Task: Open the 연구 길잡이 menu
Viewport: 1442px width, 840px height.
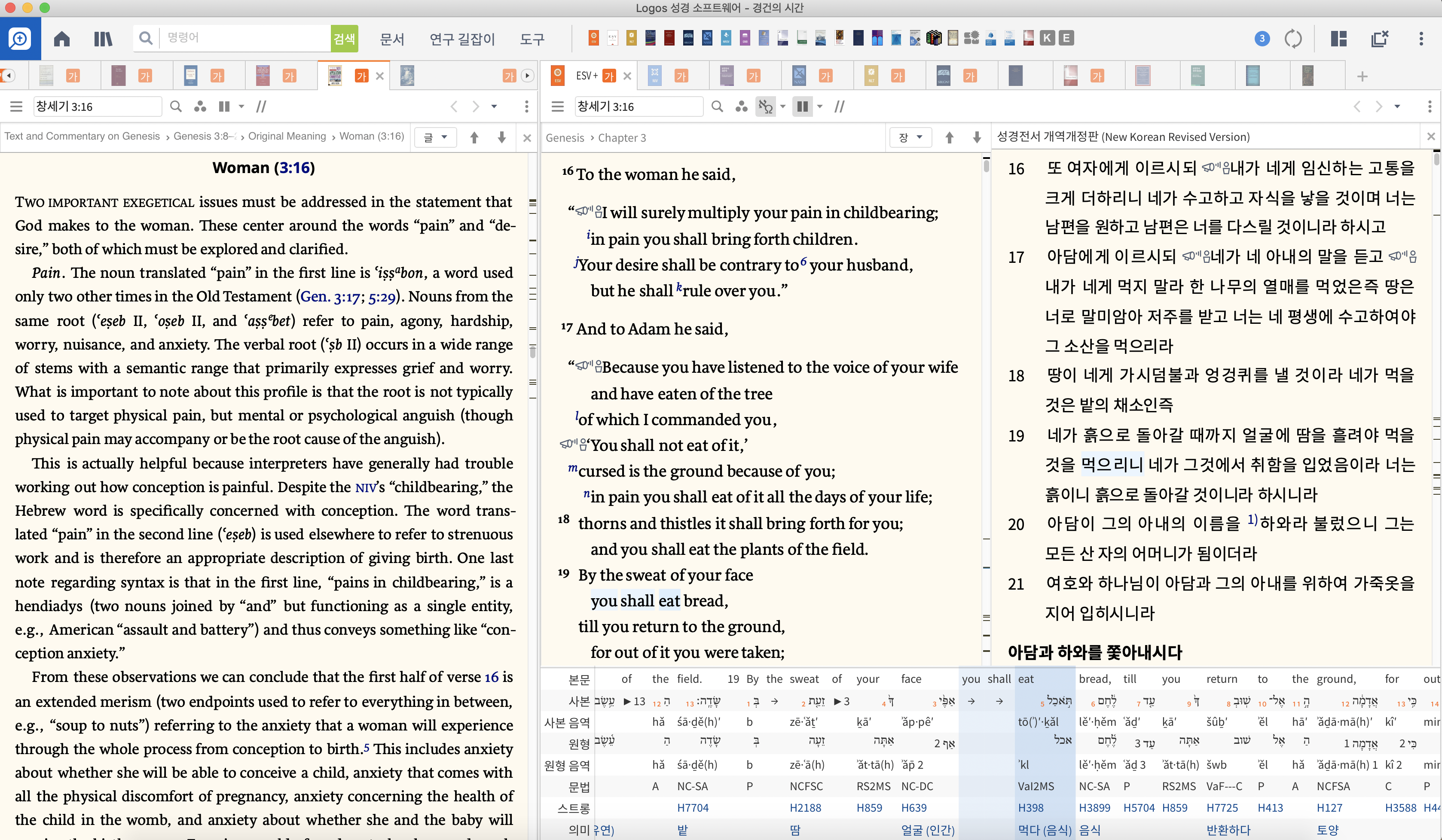Action: (462, 39)
